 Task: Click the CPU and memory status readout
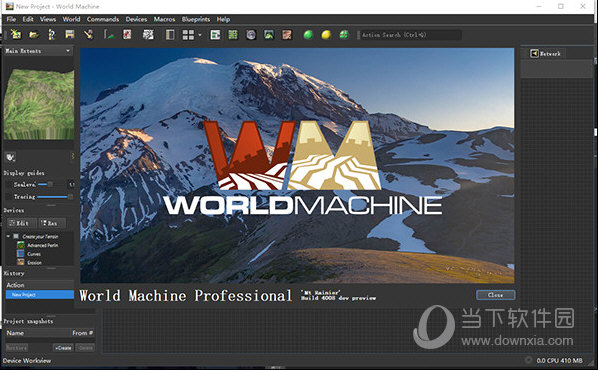tap(559, 360)
